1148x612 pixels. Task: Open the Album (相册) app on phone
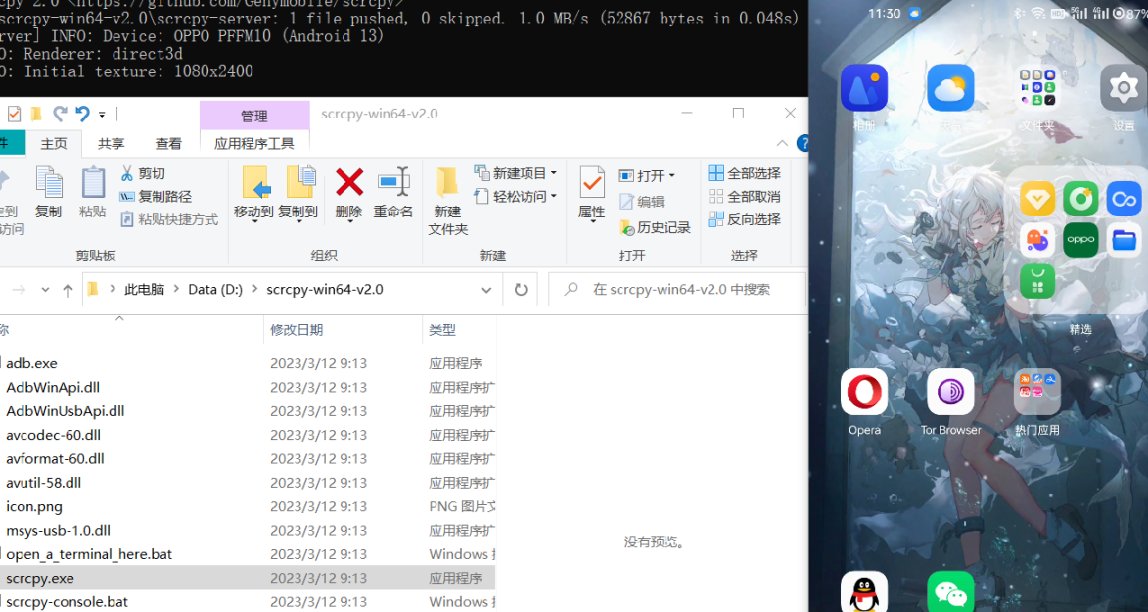[864, 88]
